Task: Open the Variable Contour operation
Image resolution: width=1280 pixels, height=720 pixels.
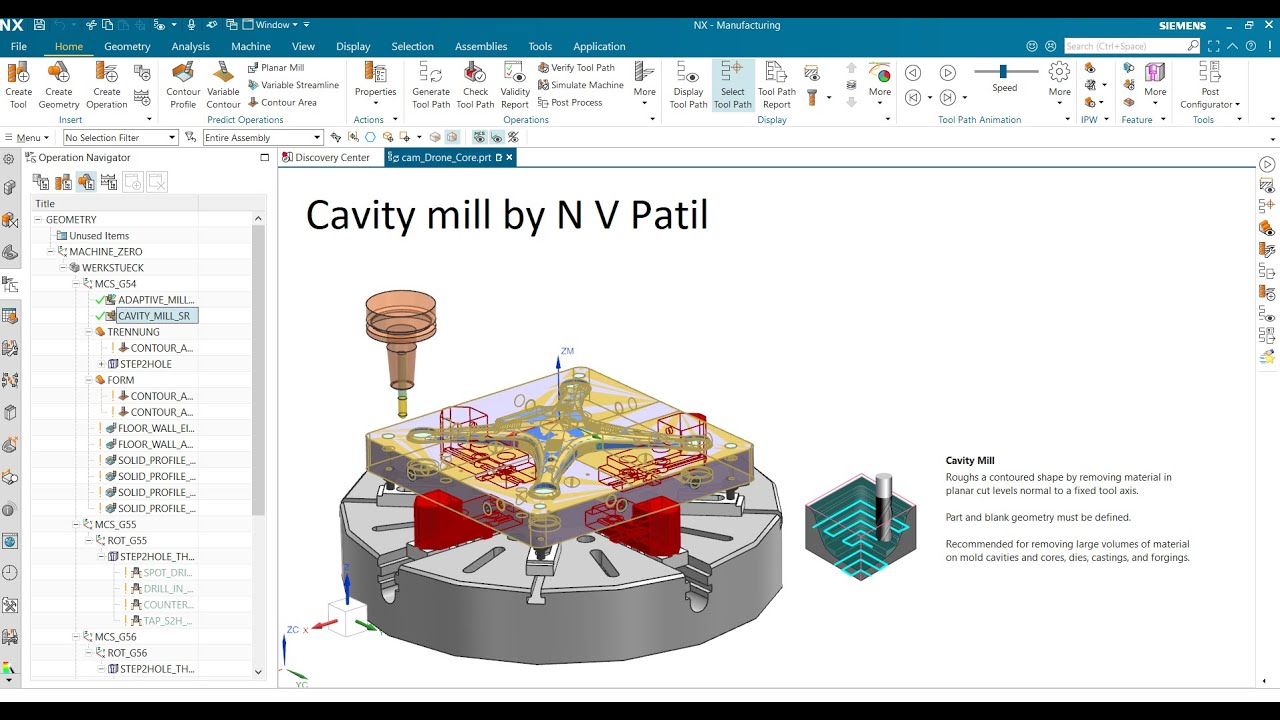Action: click(223, 84)
